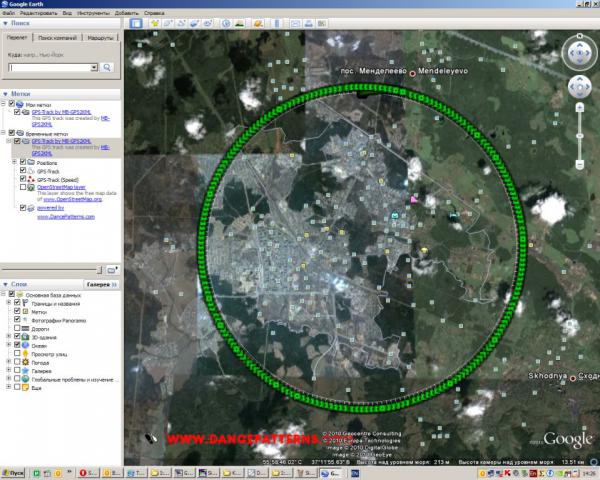Open the www.DancePatterns.com link

[66, 217]
